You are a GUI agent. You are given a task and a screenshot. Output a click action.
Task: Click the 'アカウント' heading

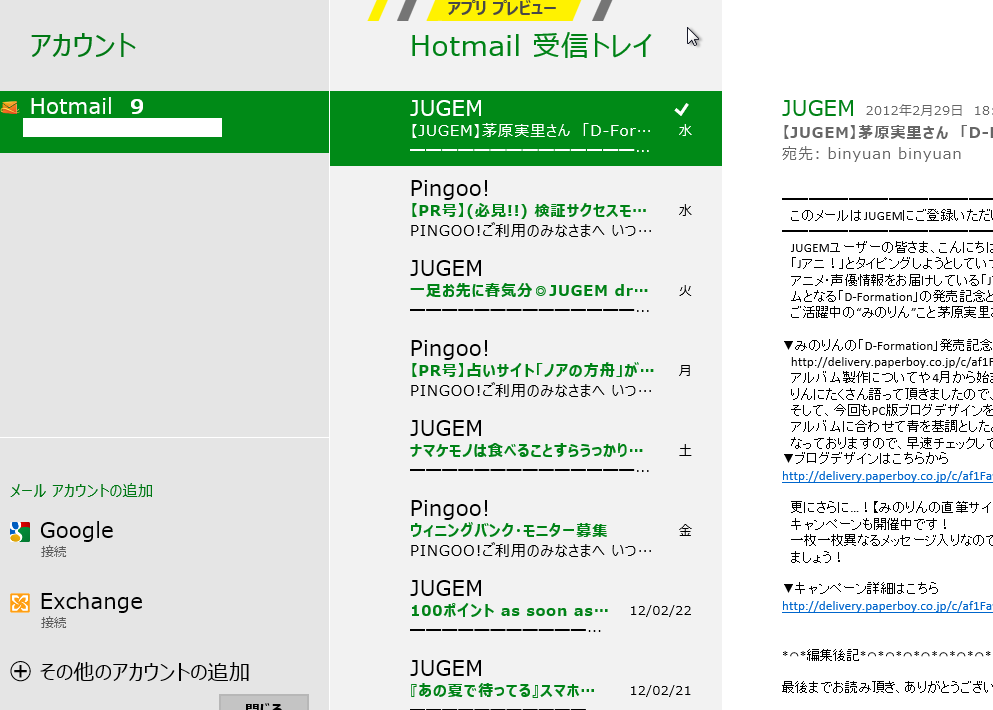[83, 46]
